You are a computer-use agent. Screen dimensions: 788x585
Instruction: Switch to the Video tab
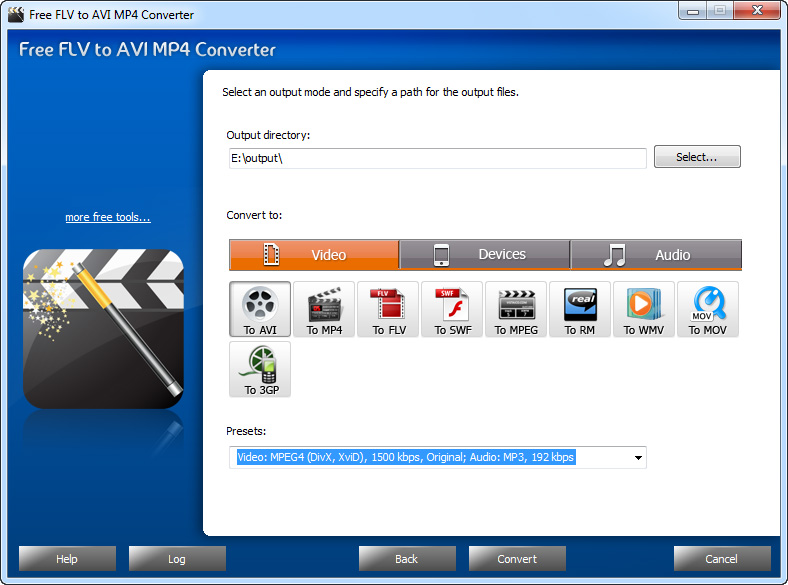pyautogui.click(x=314, y=255)
